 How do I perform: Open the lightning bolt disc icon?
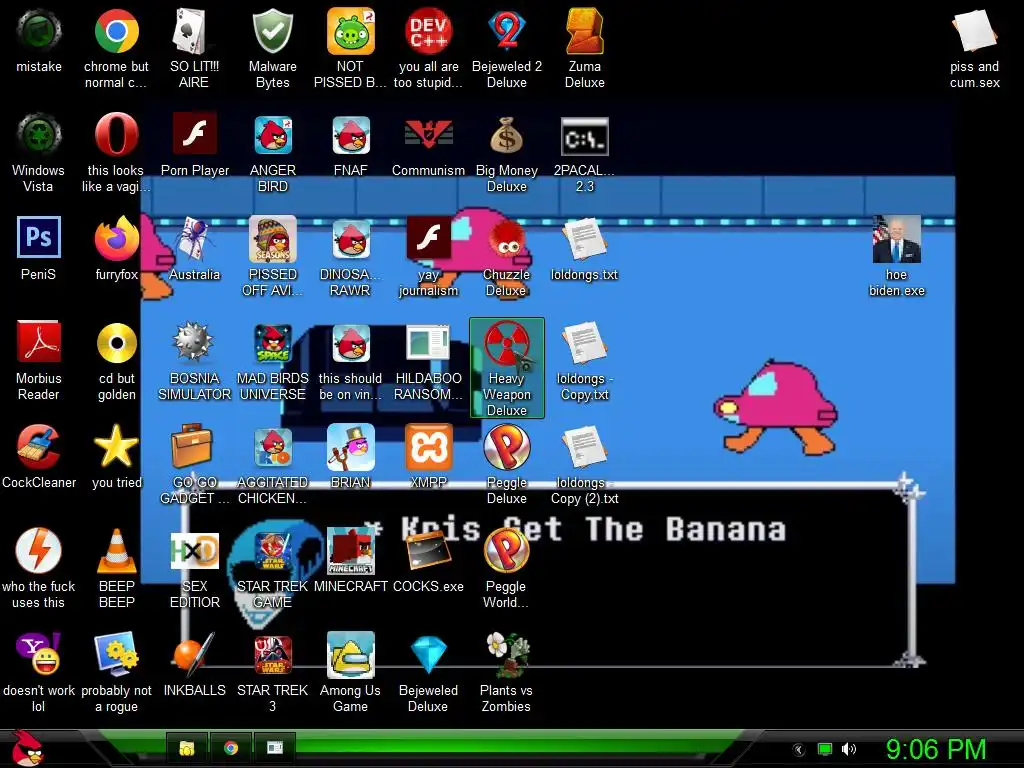pos(39,551)
